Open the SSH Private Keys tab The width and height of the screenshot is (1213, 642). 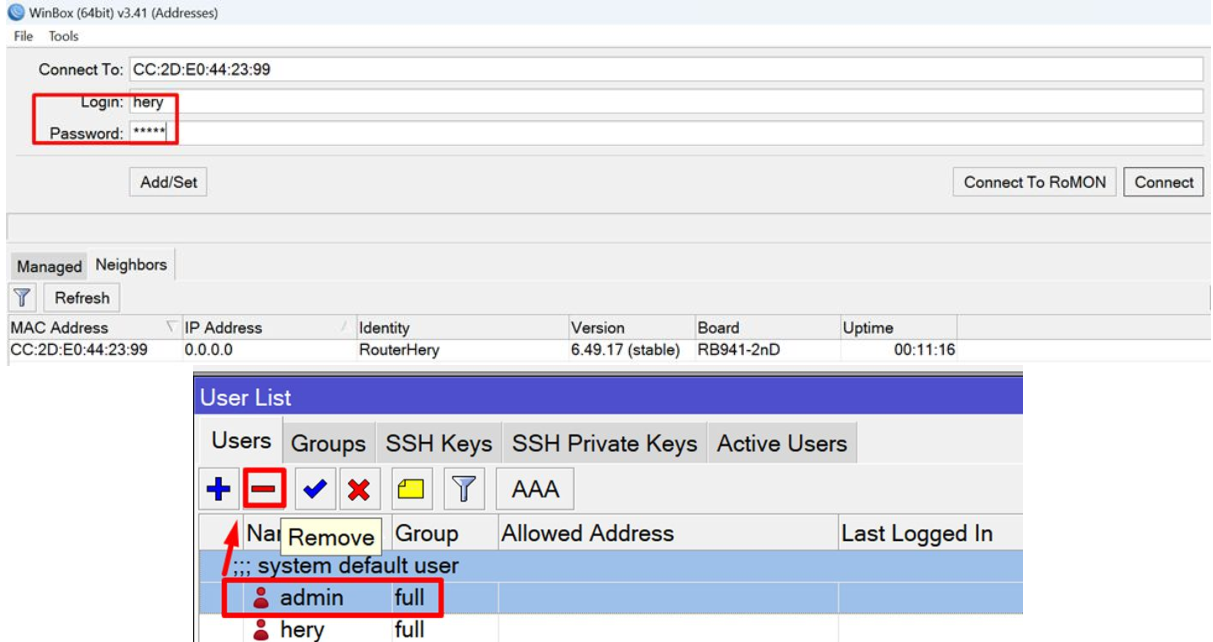click(604, 443)
